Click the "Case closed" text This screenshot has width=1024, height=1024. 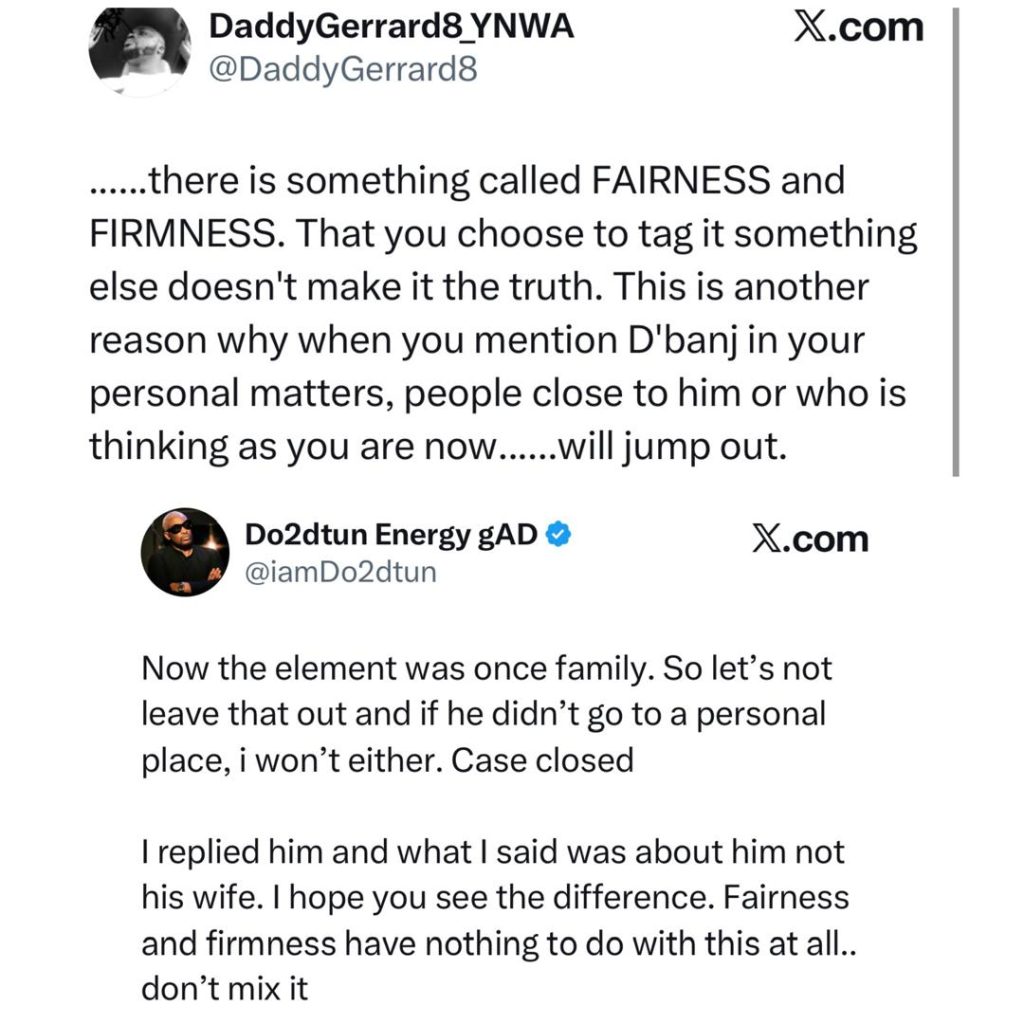[543, 760]
